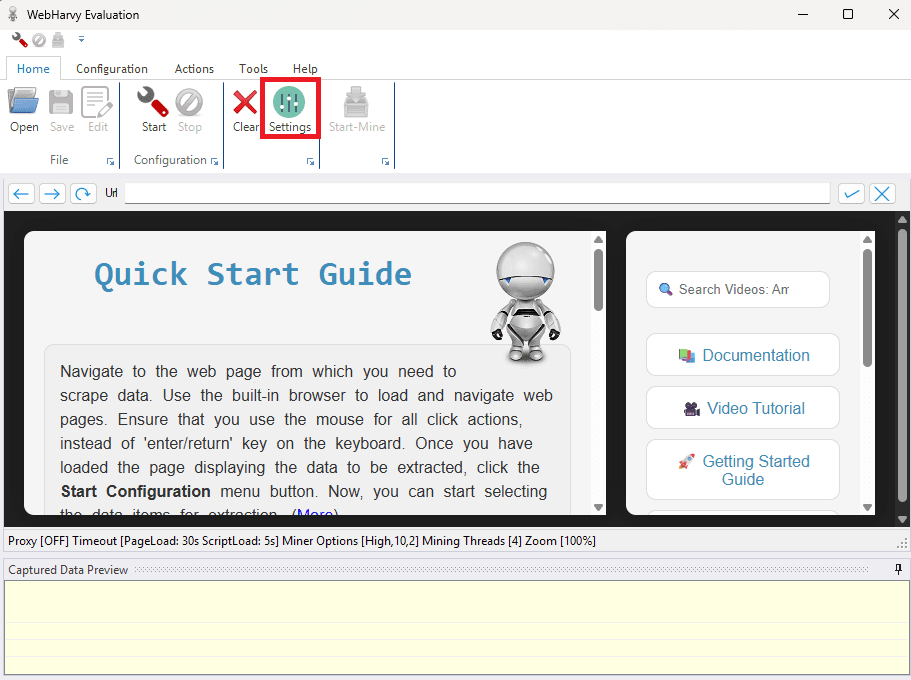Switch to the Configuration tab
The height and width of the screenshot is (680, 911).
click(x=111, y=68)
